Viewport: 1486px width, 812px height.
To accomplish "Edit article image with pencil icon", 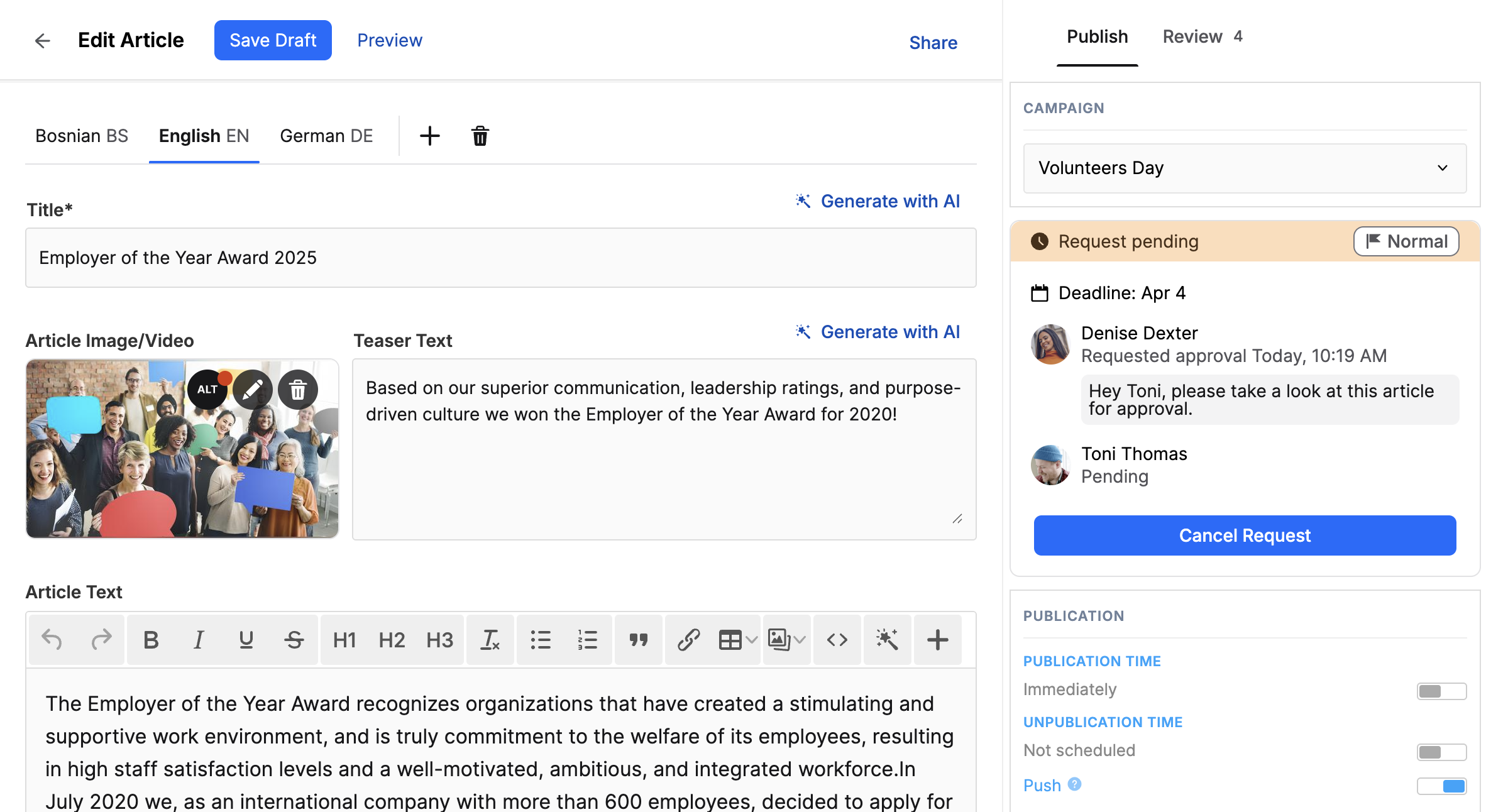I will (253, 390).
